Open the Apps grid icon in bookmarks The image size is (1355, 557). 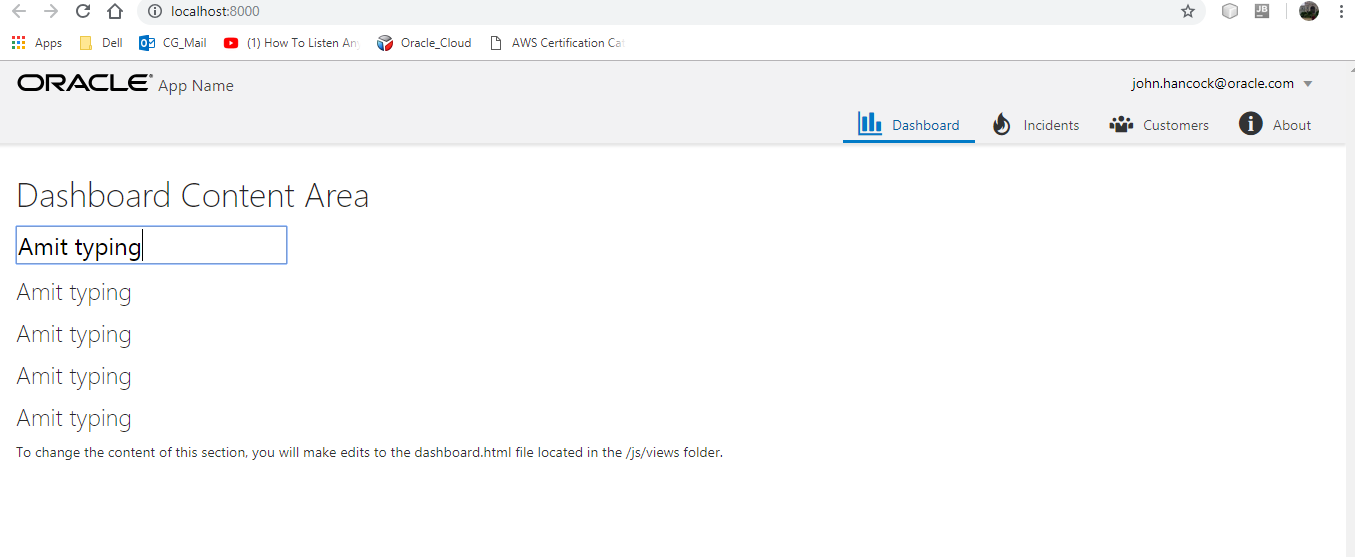tap(18, 43)
